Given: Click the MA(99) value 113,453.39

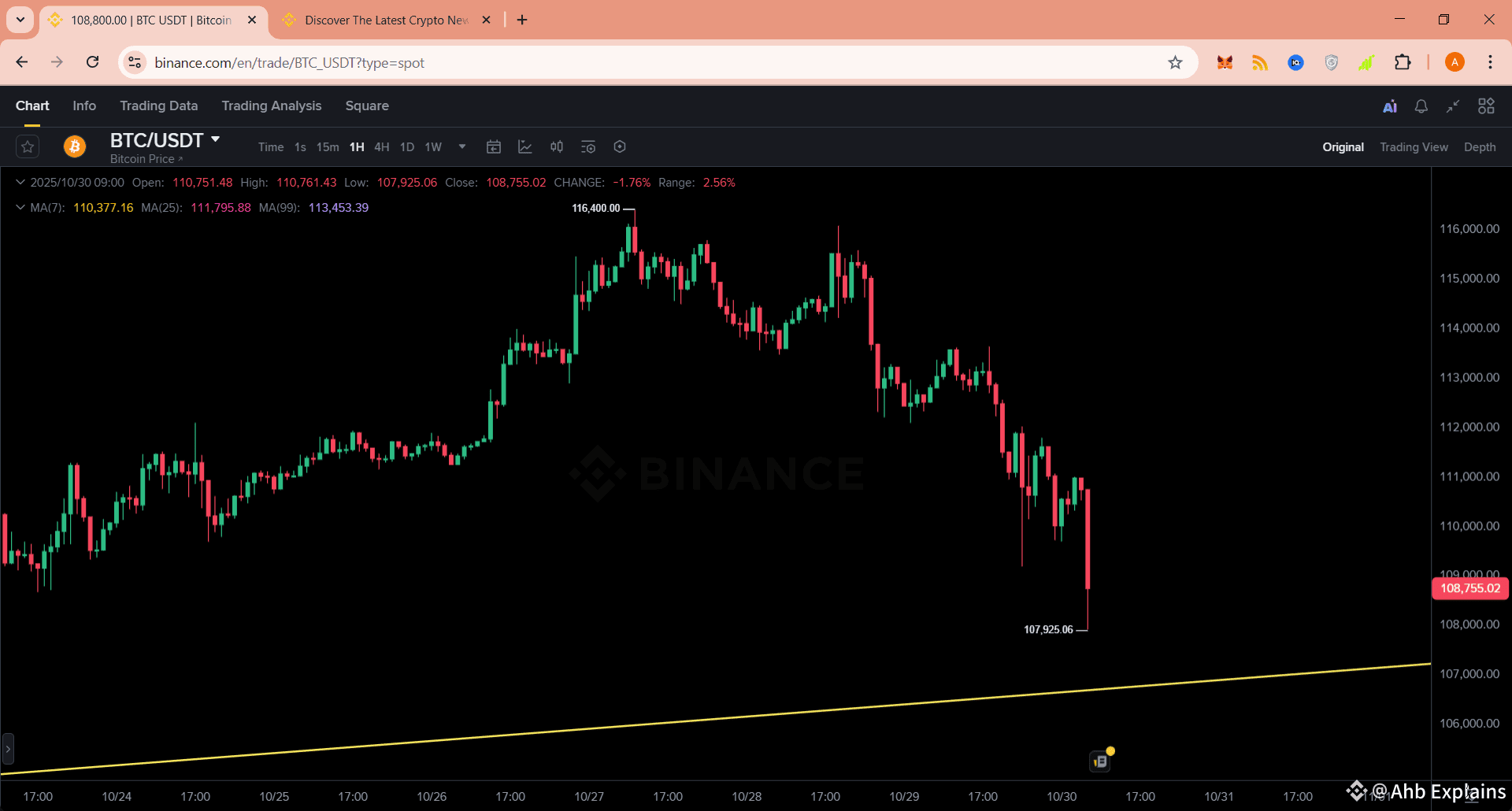Looking at the screenshot, I should point(339,208).
